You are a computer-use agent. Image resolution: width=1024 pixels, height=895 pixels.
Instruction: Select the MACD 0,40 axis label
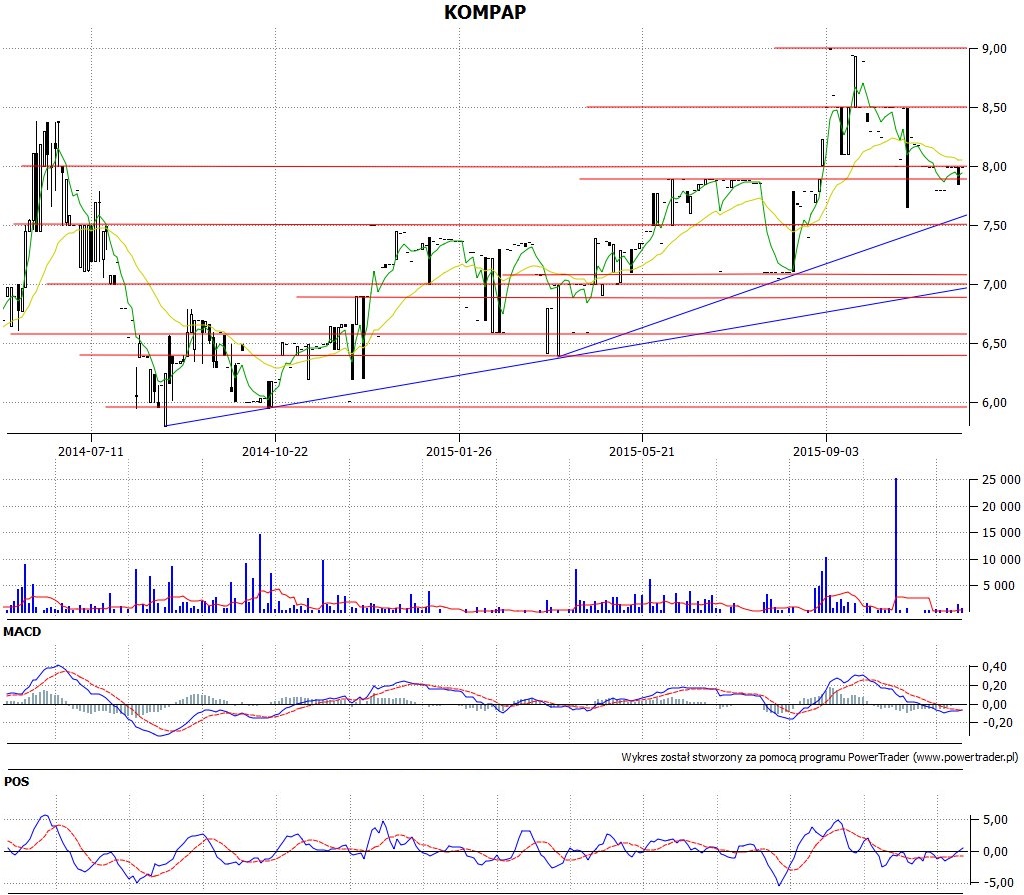click(x=994, y=667)
